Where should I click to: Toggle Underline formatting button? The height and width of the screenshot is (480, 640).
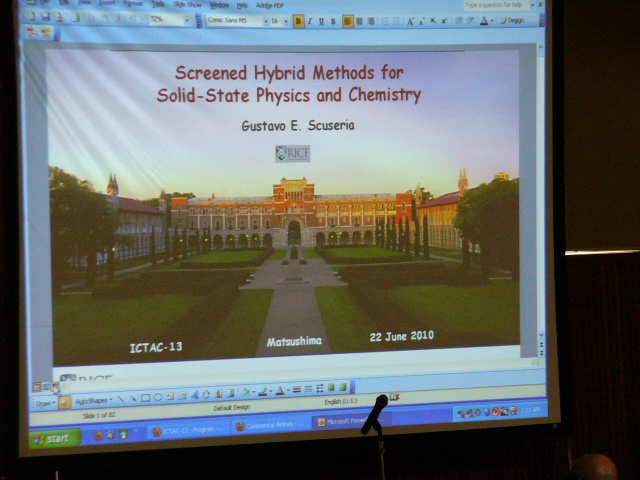click(x=321, y=21)
